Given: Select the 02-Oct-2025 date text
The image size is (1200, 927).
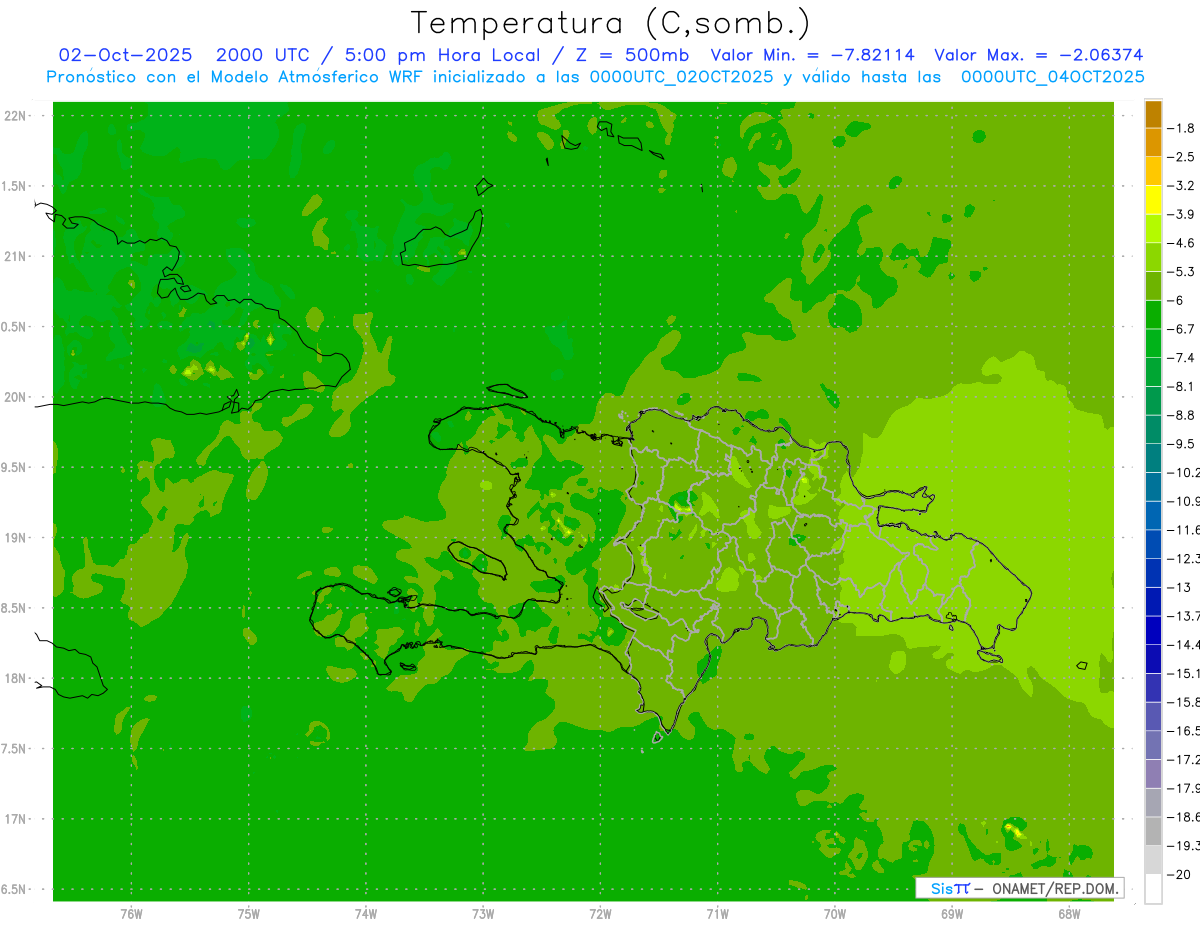Looking at the screenshot, I should (x=125, y=55).
